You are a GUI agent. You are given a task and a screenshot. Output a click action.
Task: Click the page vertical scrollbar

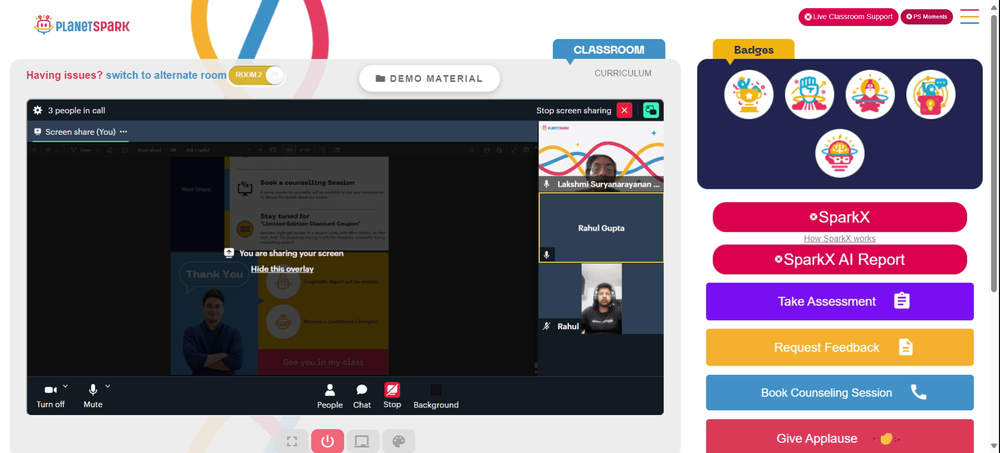coord(995,153)
